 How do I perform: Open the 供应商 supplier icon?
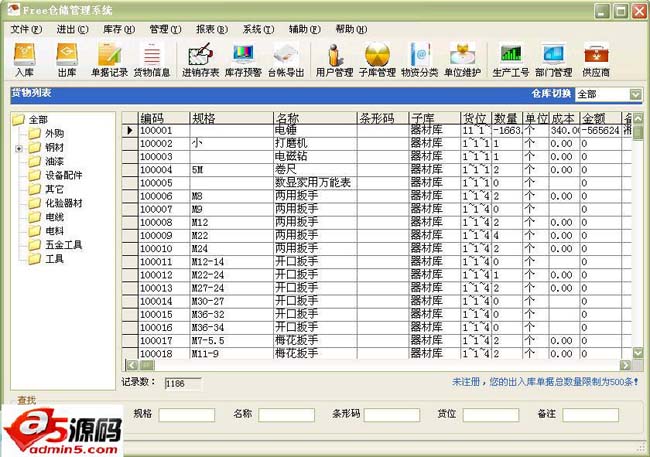(596, 60)
